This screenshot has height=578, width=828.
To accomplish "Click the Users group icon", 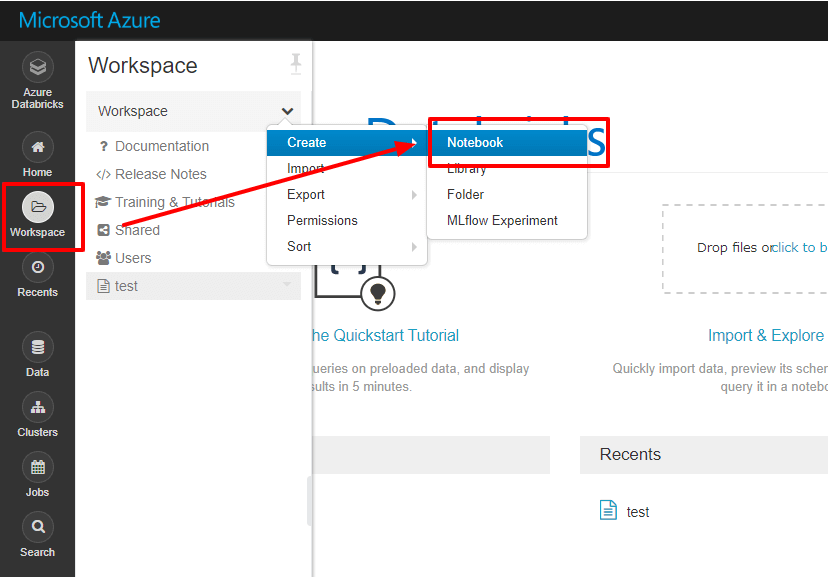I will pyautogui.click(x=104, y=258).
